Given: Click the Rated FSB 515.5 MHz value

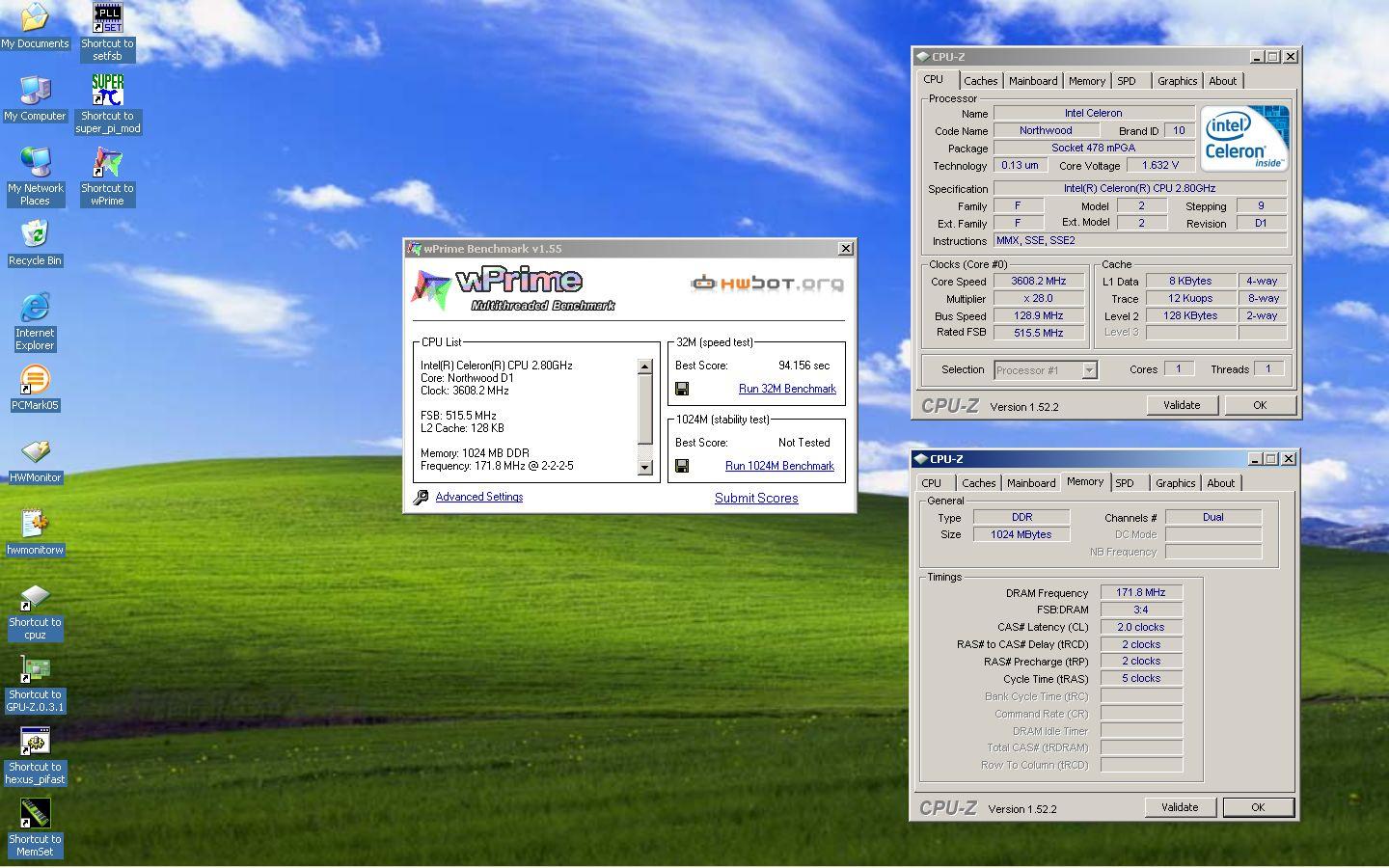Looking at the screenshot, I should [1038, 333].
